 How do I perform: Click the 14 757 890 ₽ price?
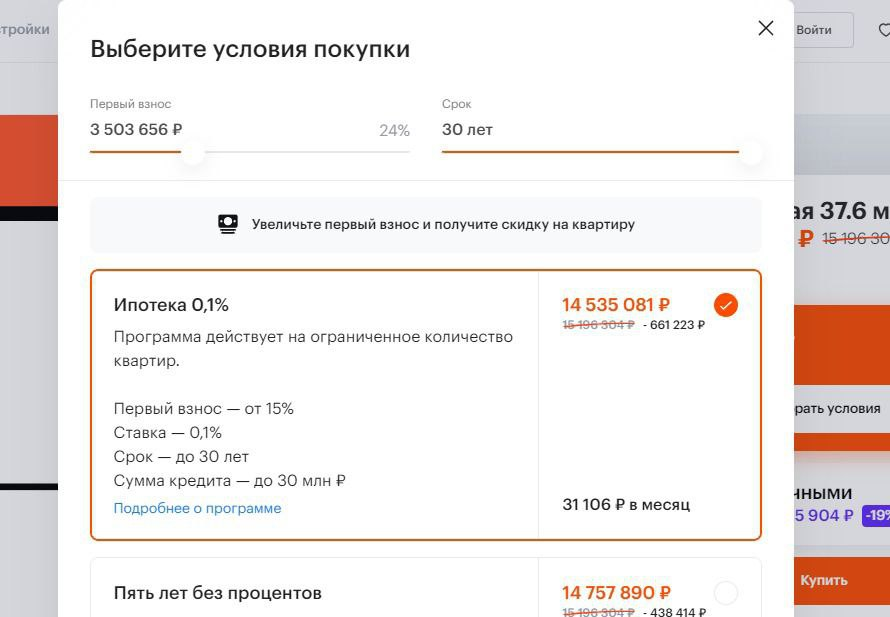tap(616, 593)
